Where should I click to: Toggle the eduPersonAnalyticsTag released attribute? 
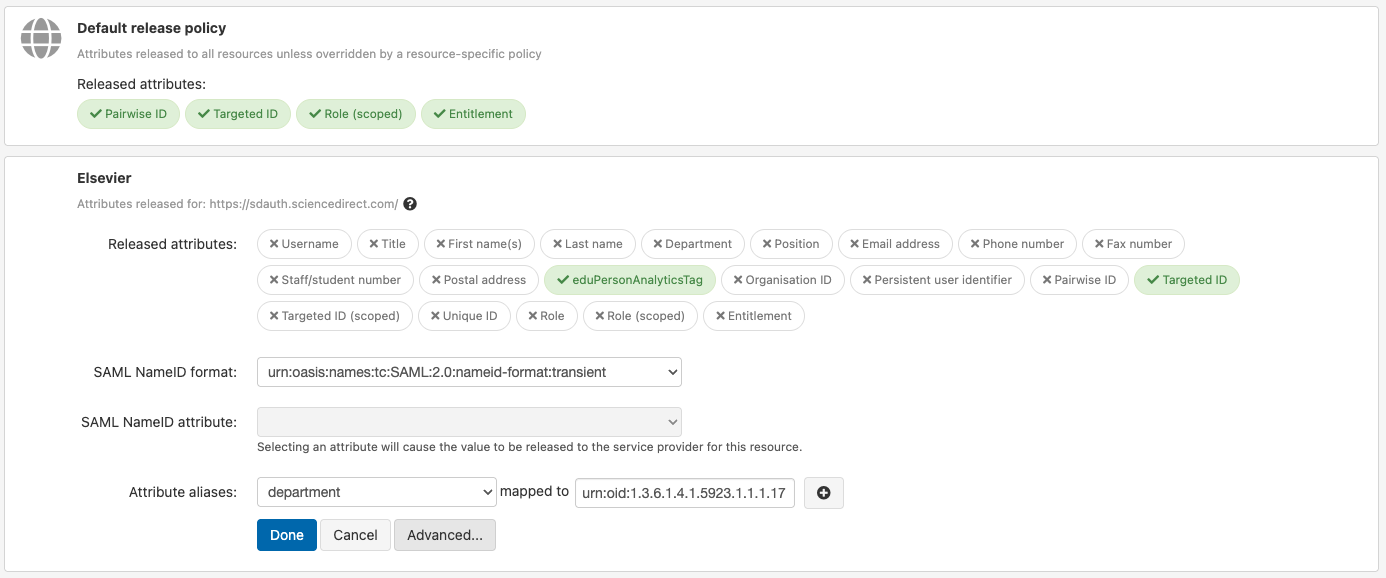click(x=629, y=280)
